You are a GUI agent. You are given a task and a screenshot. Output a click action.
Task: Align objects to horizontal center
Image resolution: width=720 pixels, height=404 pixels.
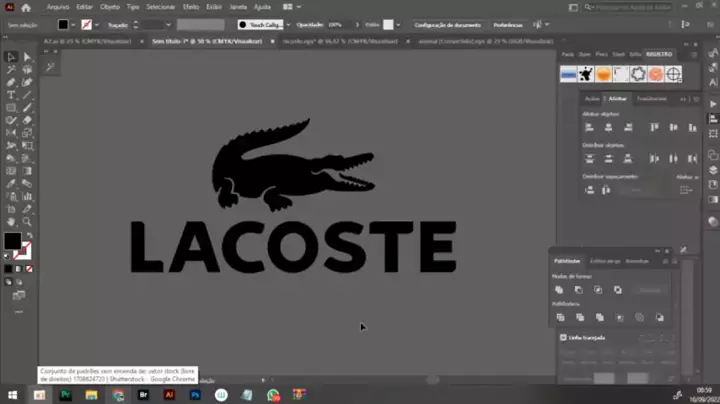point(608,127)
